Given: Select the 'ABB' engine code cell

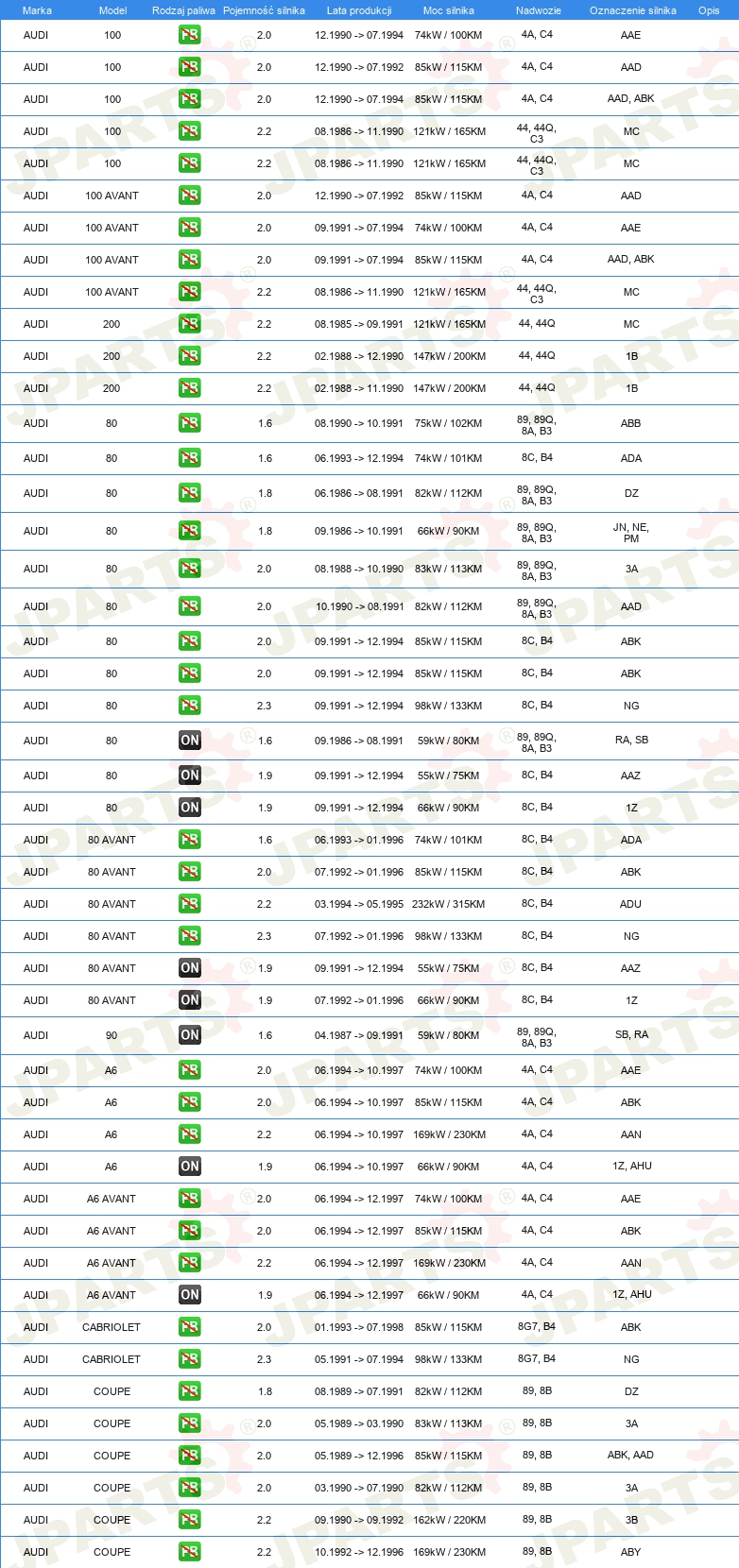Looking at the screenshot, I should 631,423.
